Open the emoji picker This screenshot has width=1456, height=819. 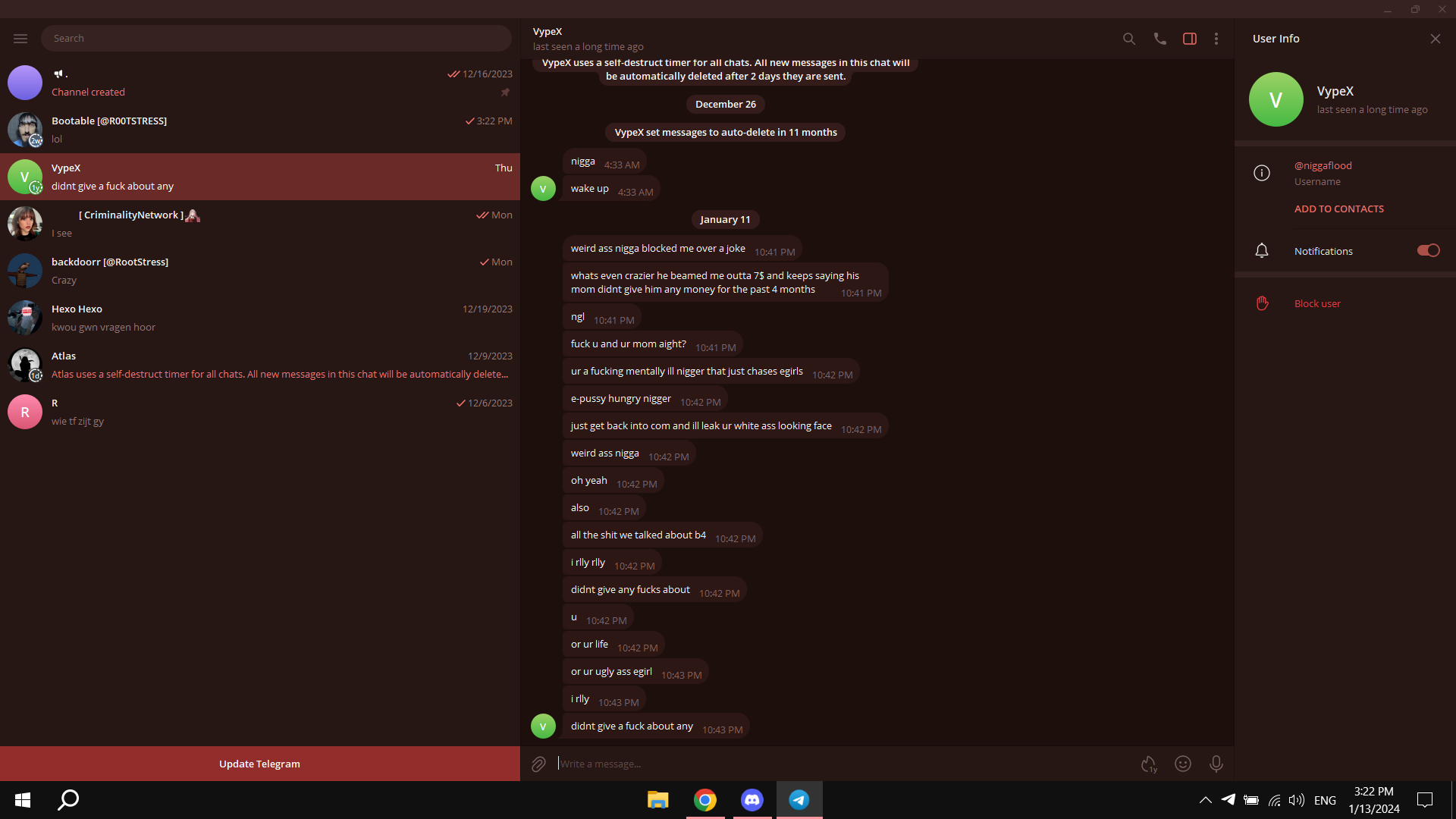point(1183,764)
